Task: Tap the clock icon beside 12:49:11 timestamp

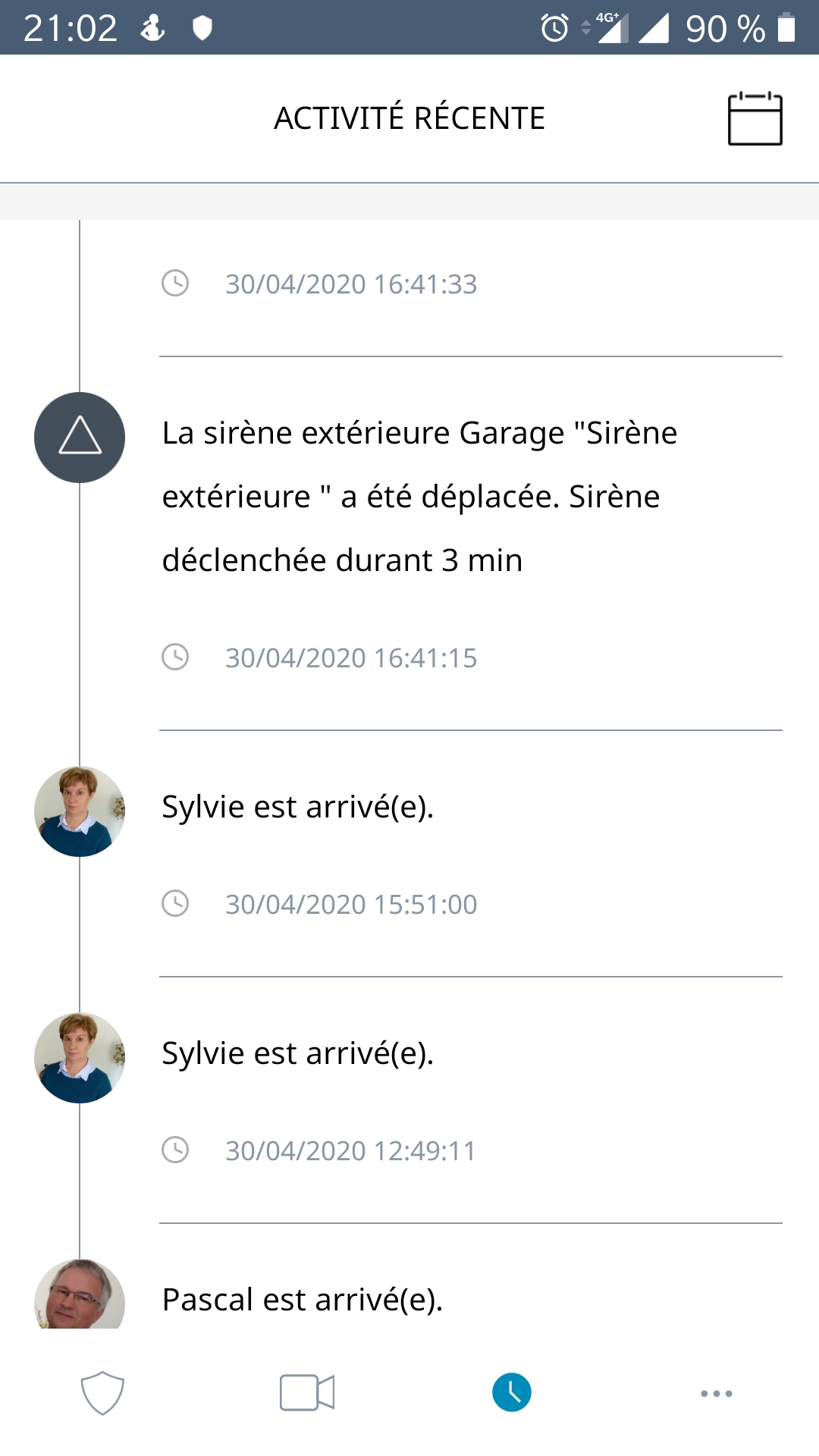Action: pyautogui.click(x=175, y=1150)
